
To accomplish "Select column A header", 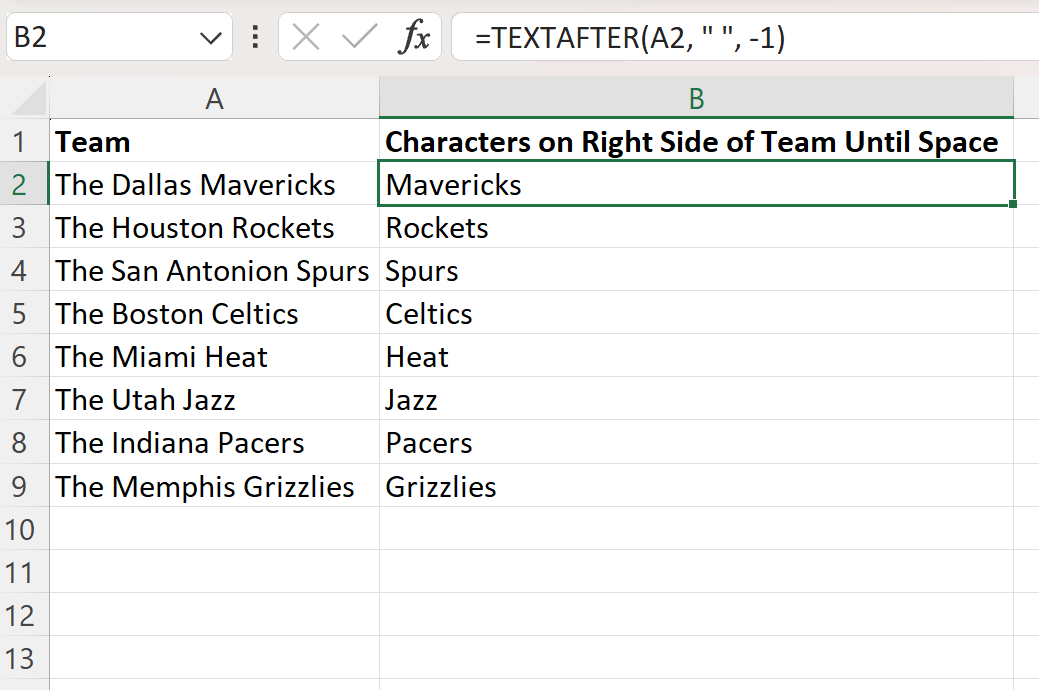I will tap(214, 98).
